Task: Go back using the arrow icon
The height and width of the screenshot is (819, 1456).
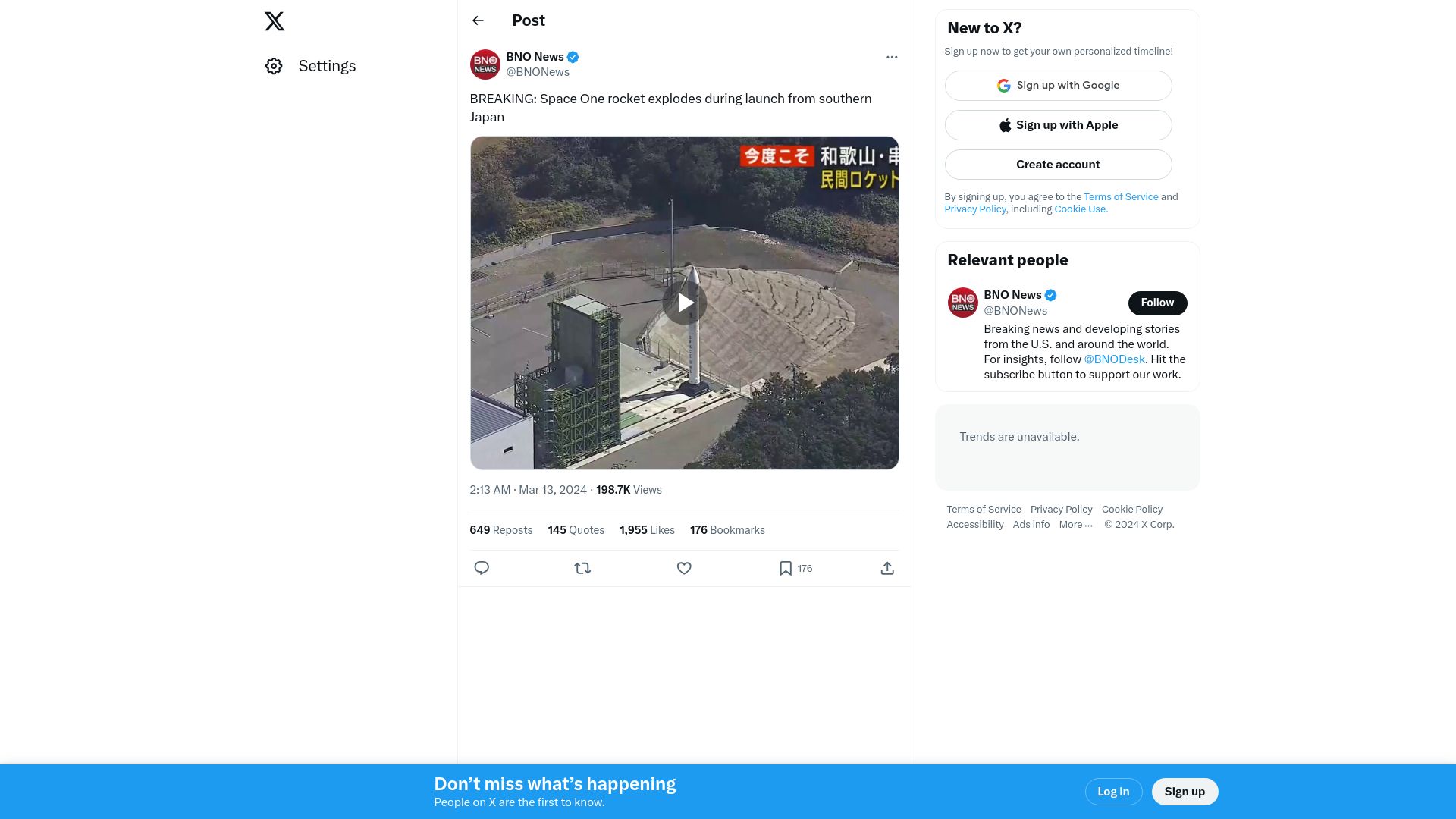Action: [x=478, y=20]
